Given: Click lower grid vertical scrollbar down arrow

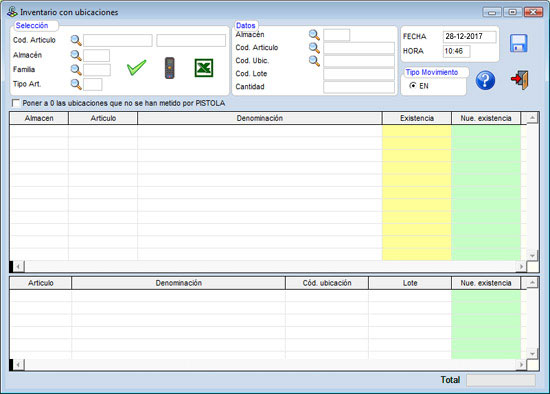Looking at the screenshot, I should [x=532, y=354].
